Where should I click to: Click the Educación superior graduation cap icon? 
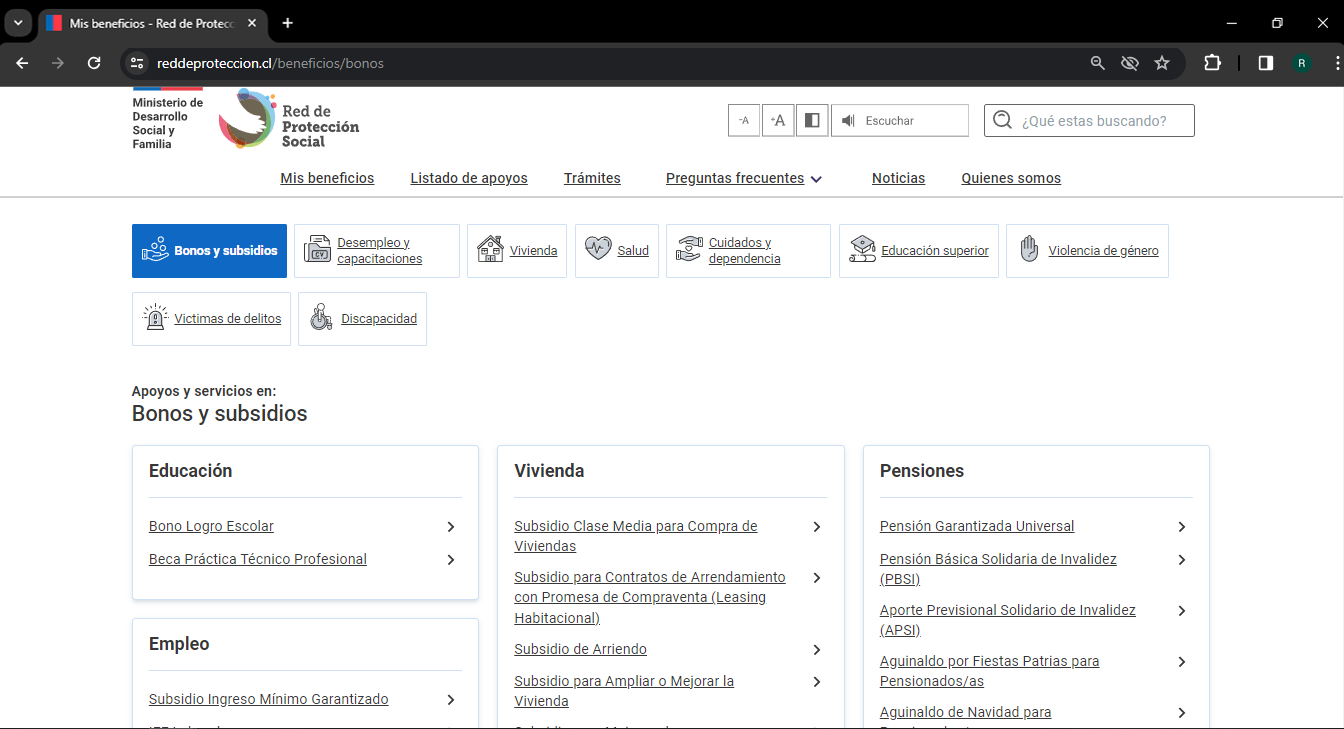coord(862,250)
